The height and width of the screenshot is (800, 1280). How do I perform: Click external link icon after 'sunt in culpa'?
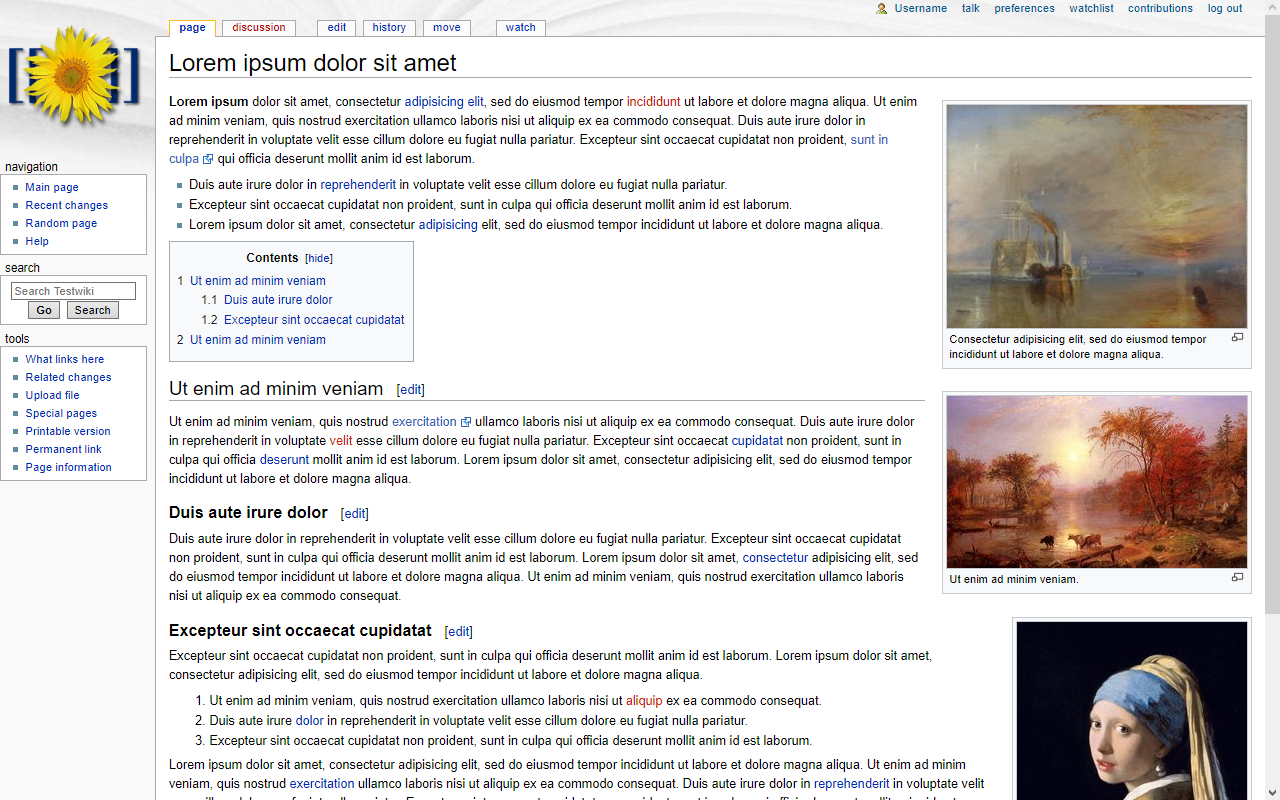[208, 159]
